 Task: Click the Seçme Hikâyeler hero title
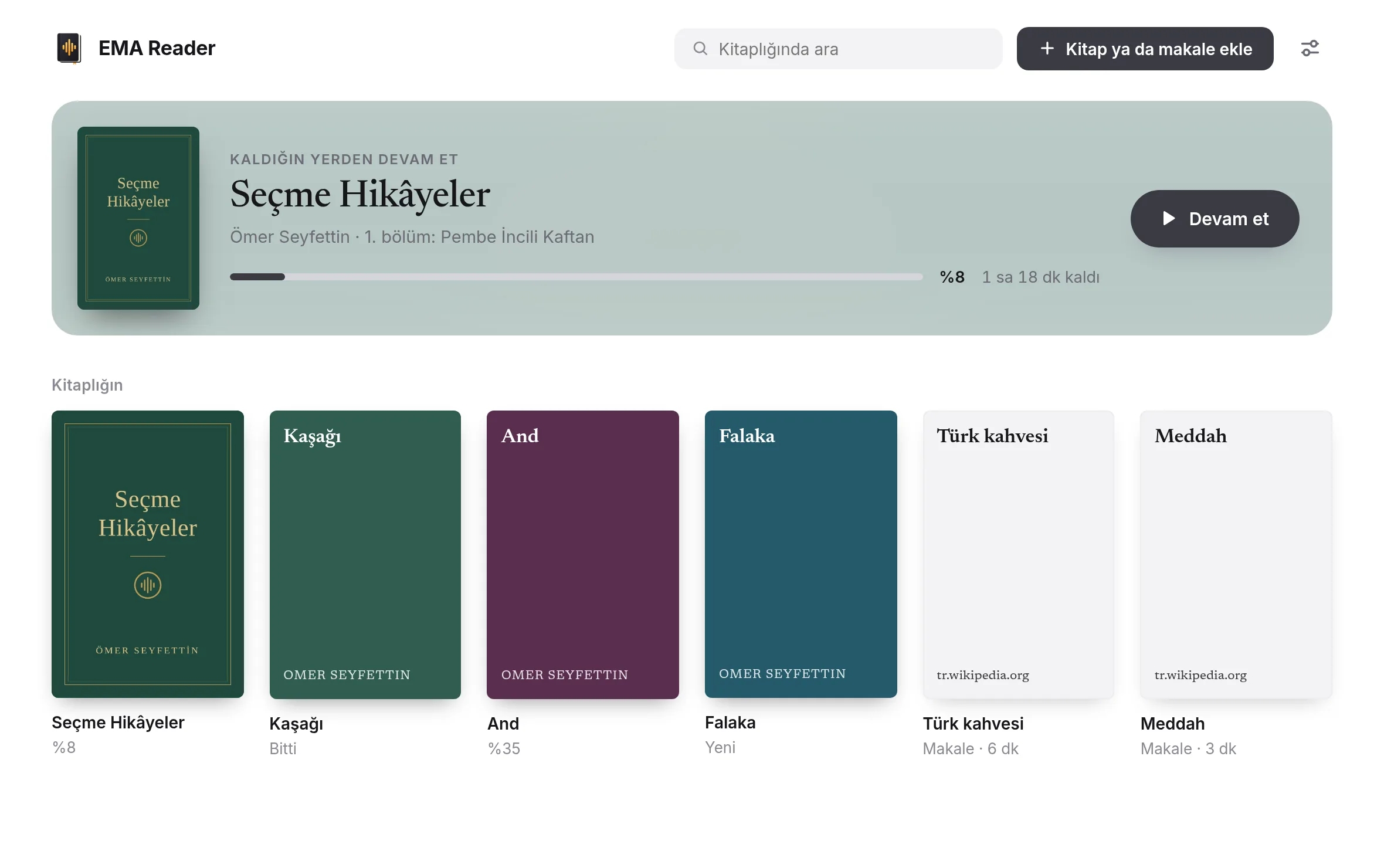coord(360,194)
